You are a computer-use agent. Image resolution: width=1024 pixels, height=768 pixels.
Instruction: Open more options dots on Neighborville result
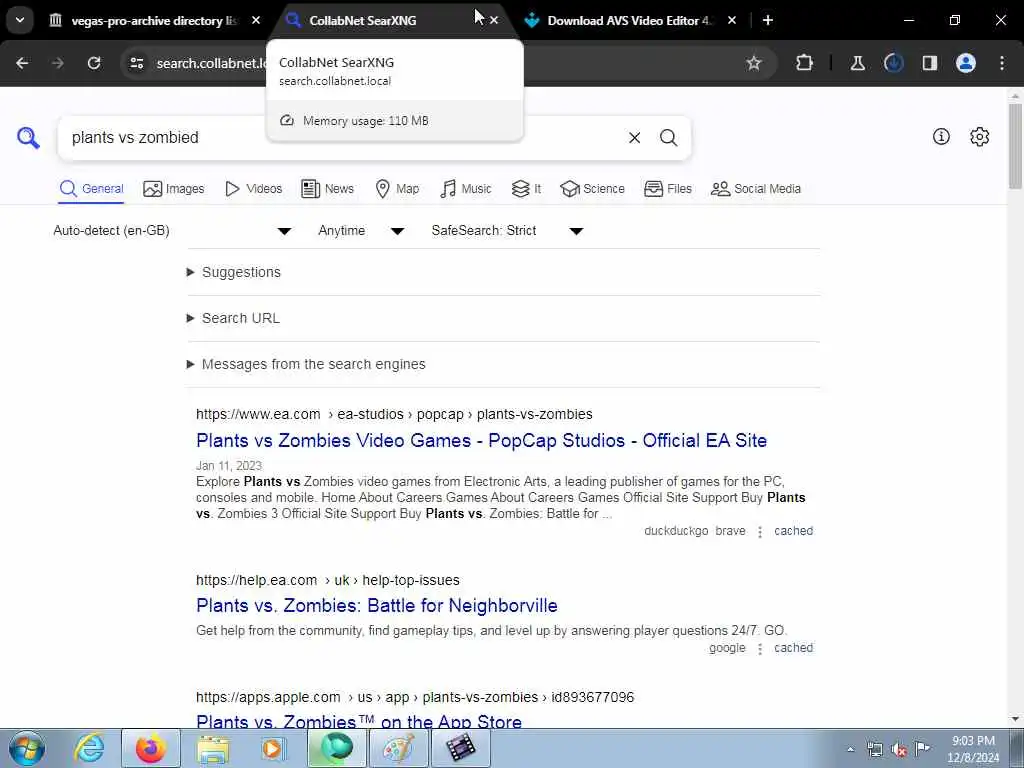(x=760, y=648)
